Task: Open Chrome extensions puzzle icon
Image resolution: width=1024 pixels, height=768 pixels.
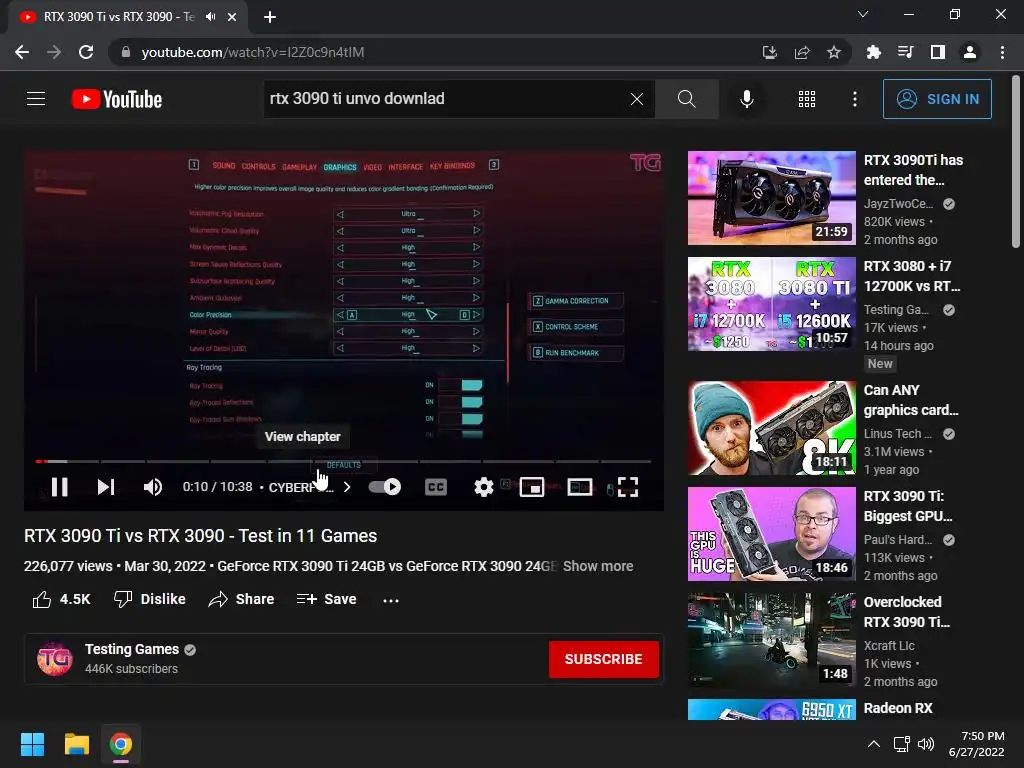Action: pyautogui.click(x=873, y=52)
